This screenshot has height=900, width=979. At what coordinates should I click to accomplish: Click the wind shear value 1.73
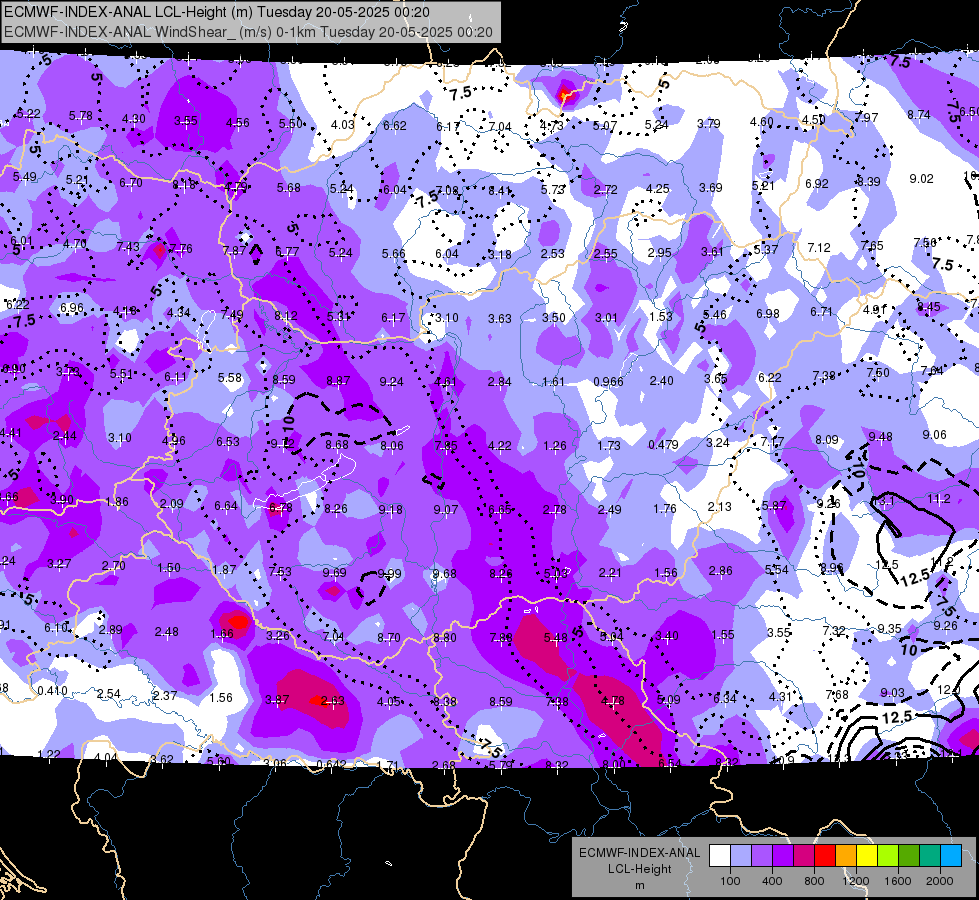click(x=609, y=445)
